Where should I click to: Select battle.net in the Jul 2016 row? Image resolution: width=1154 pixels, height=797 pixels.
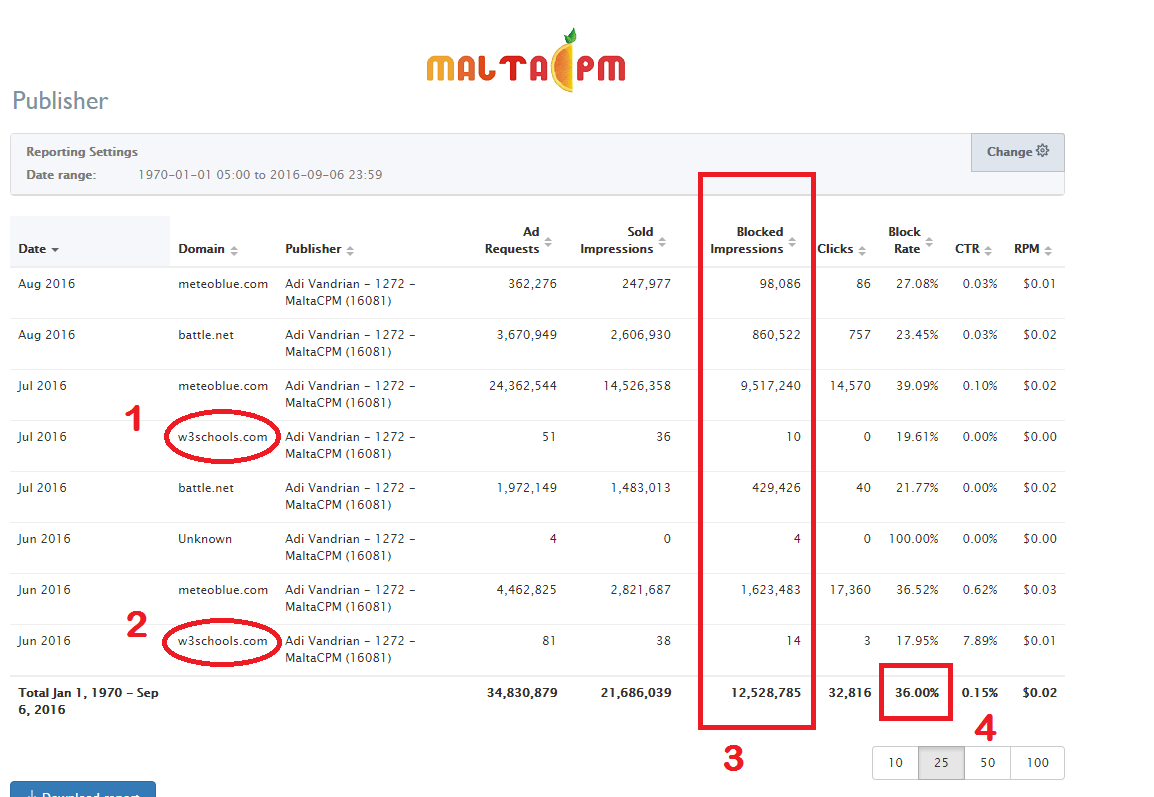coord(206,488)
